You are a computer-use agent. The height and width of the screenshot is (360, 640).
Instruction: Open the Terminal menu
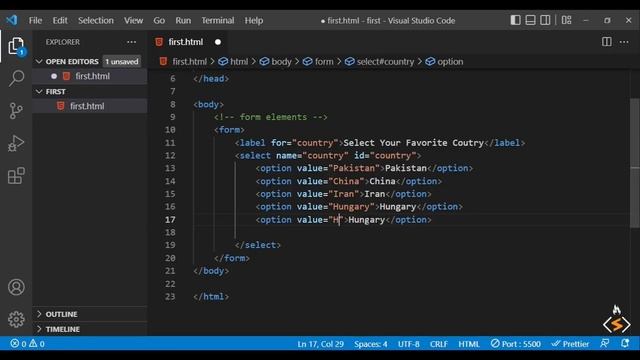[x=218, y=20]
